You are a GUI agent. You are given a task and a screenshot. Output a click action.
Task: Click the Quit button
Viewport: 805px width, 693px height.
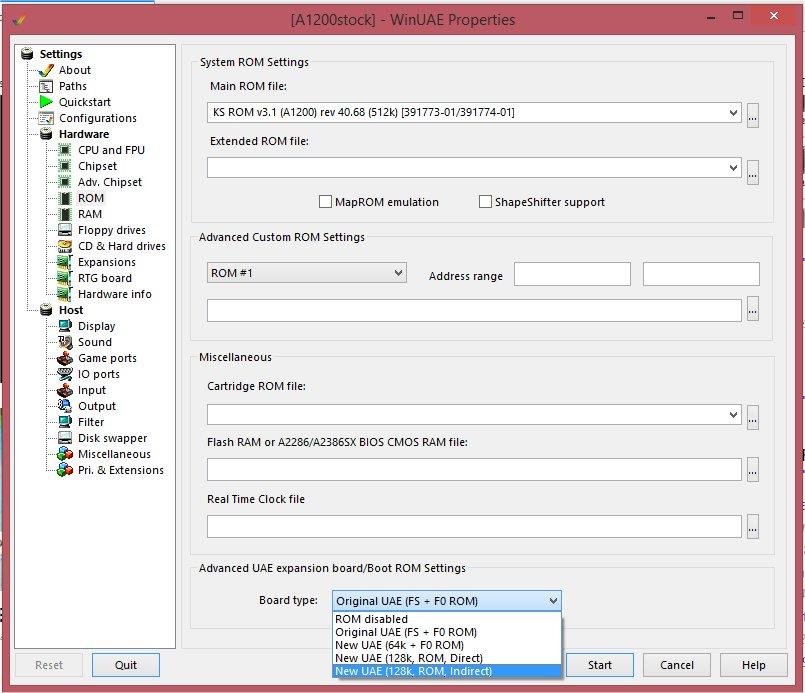click(x=126, y=665)
